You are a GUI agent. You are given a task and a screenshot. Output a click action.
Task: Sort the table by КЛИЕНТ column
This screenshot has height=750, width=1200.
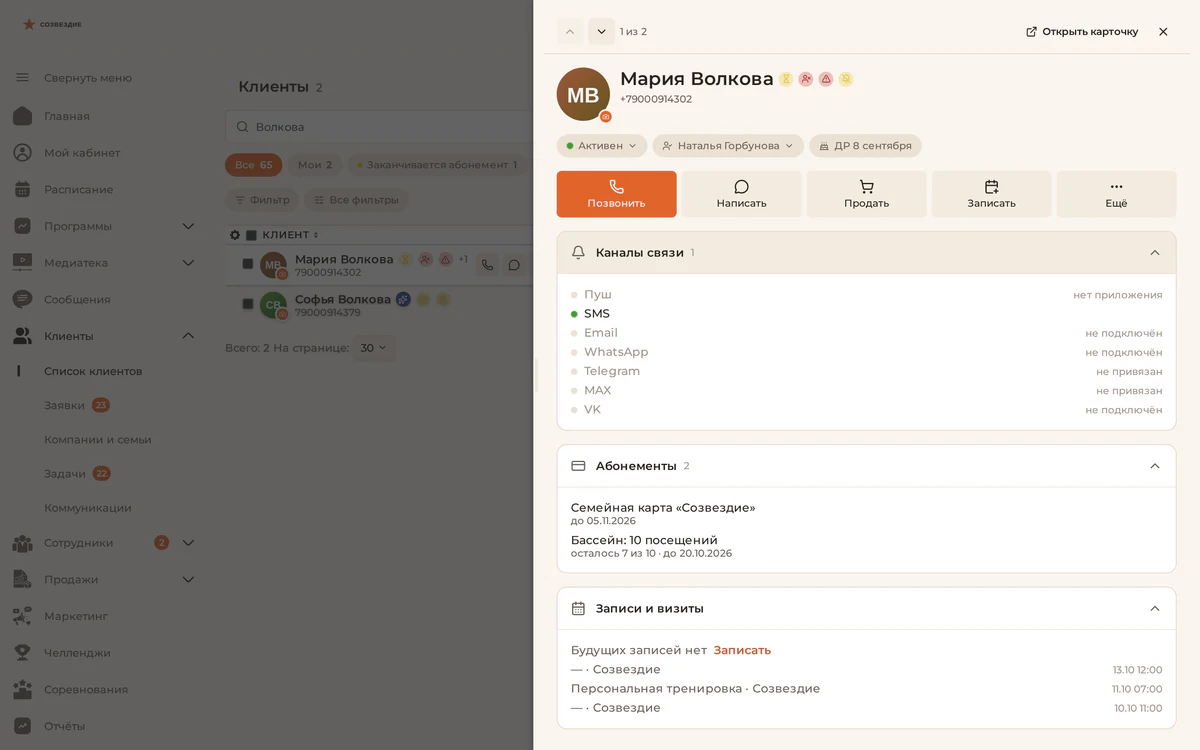tap(290, 235)
